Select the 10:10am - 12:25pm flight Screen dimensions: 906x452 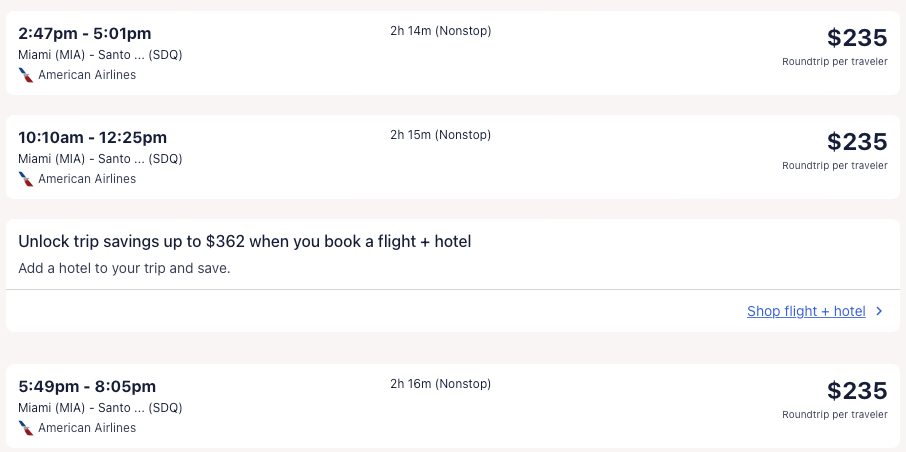[x=92, y=137]
